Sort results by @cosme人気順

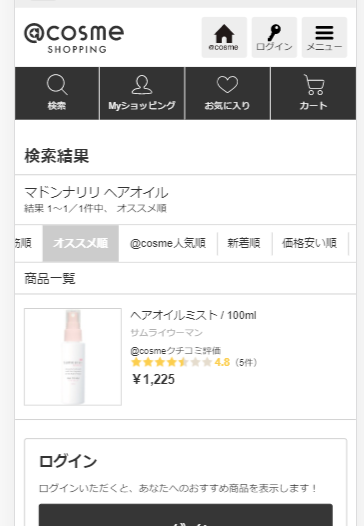168,243
